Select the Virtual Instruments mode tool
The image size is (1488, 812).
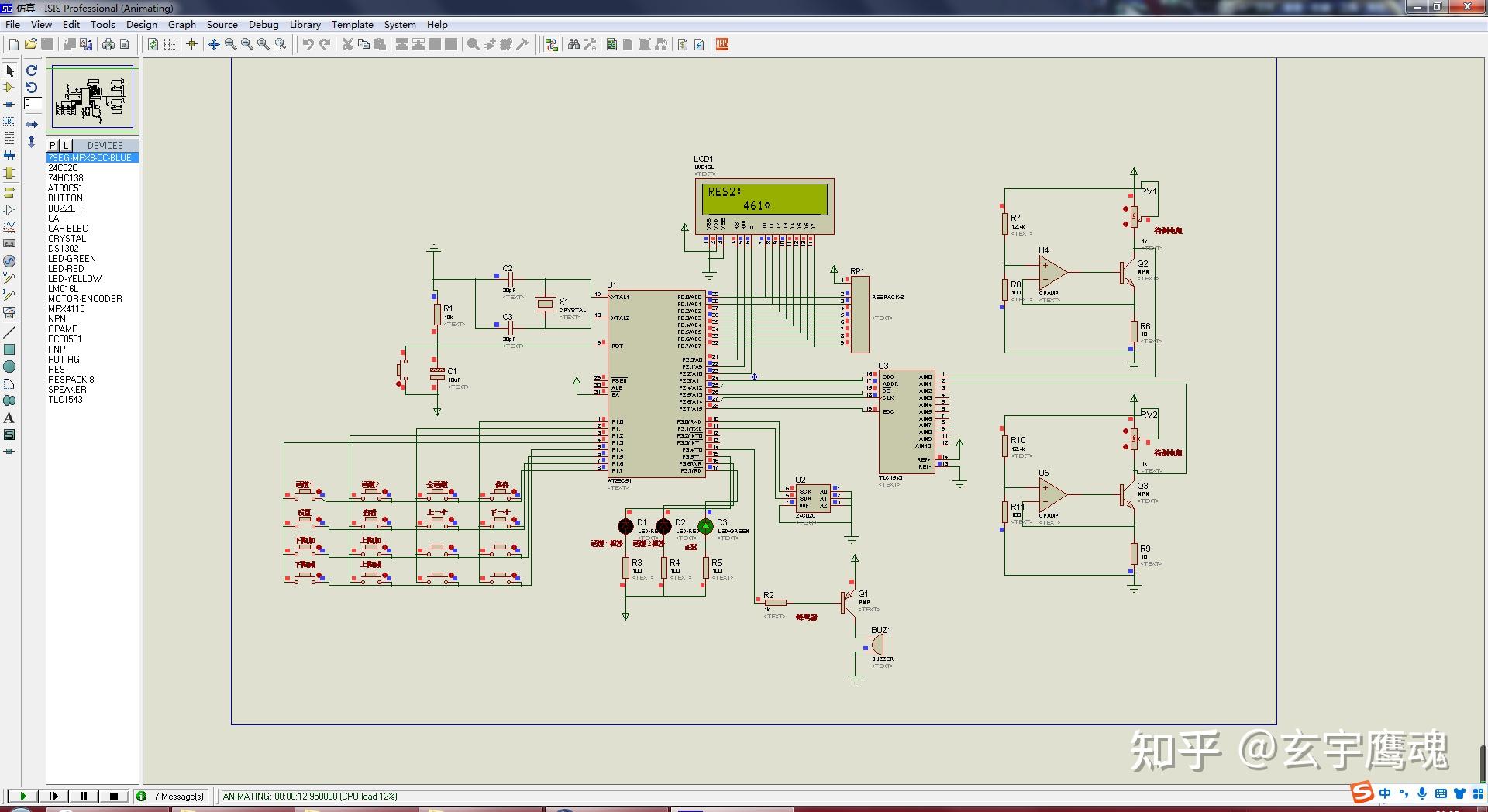click(x=9, y=312)
